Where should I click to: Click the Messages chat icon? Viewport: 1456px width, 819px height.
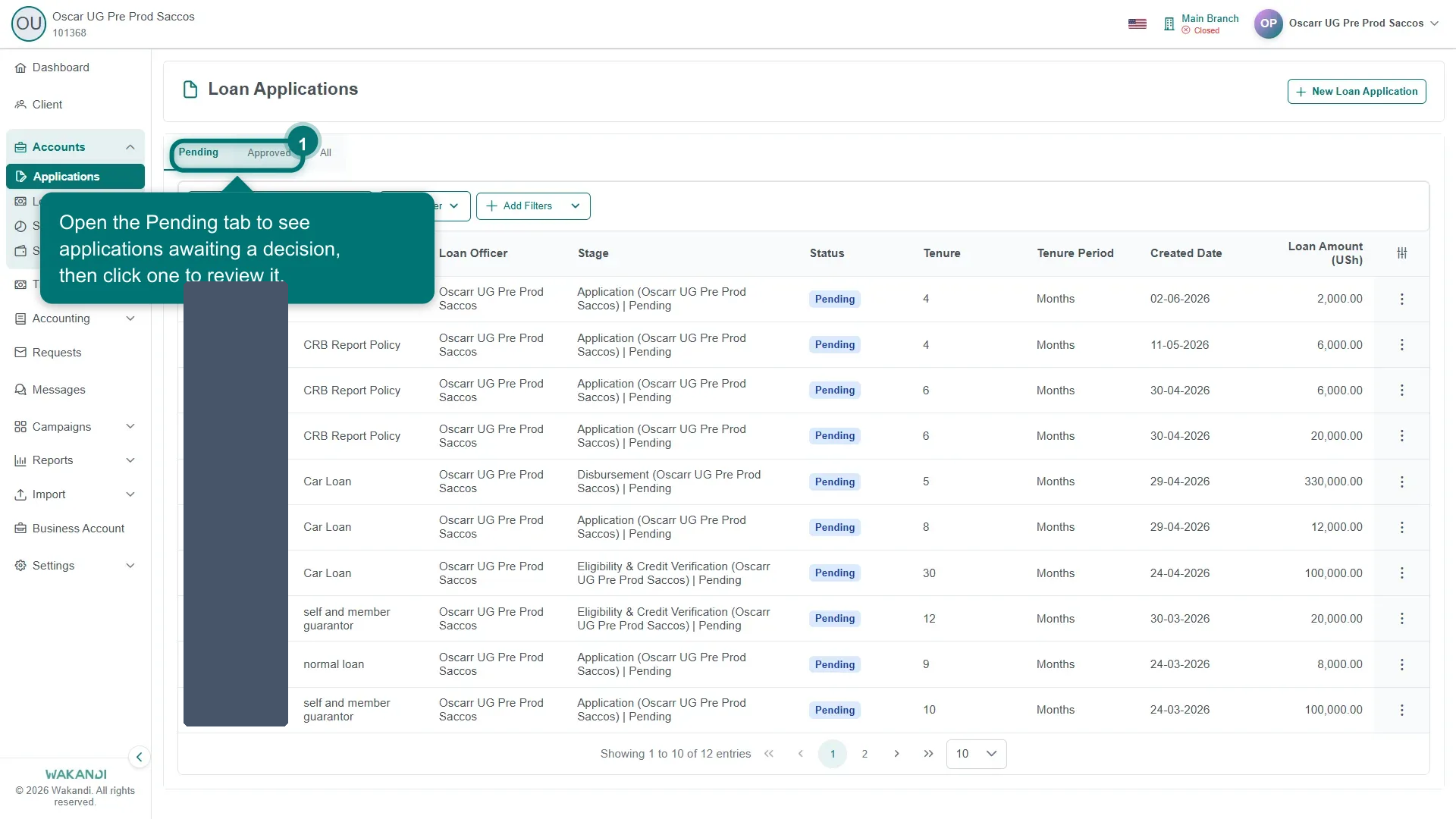coord(20,390)
